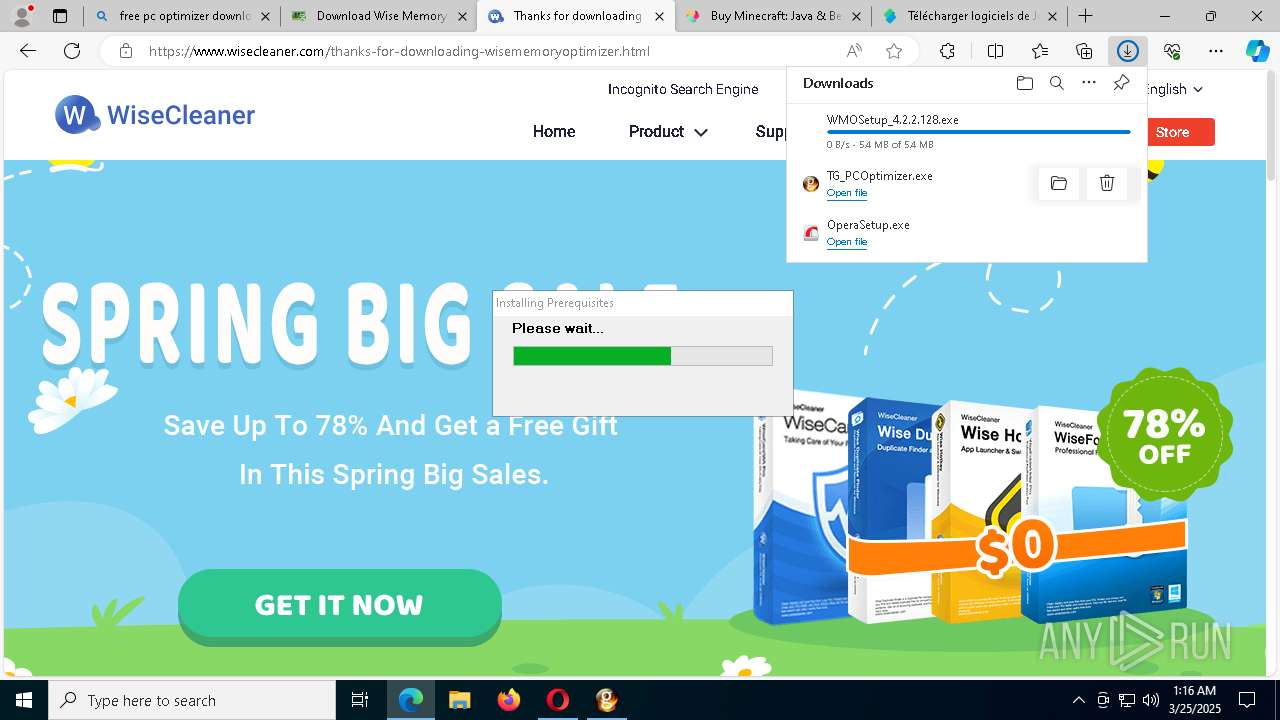Open Task View on taskbar
The width and height of the screenshot is (1280, 720).
(x=360, y=700)
